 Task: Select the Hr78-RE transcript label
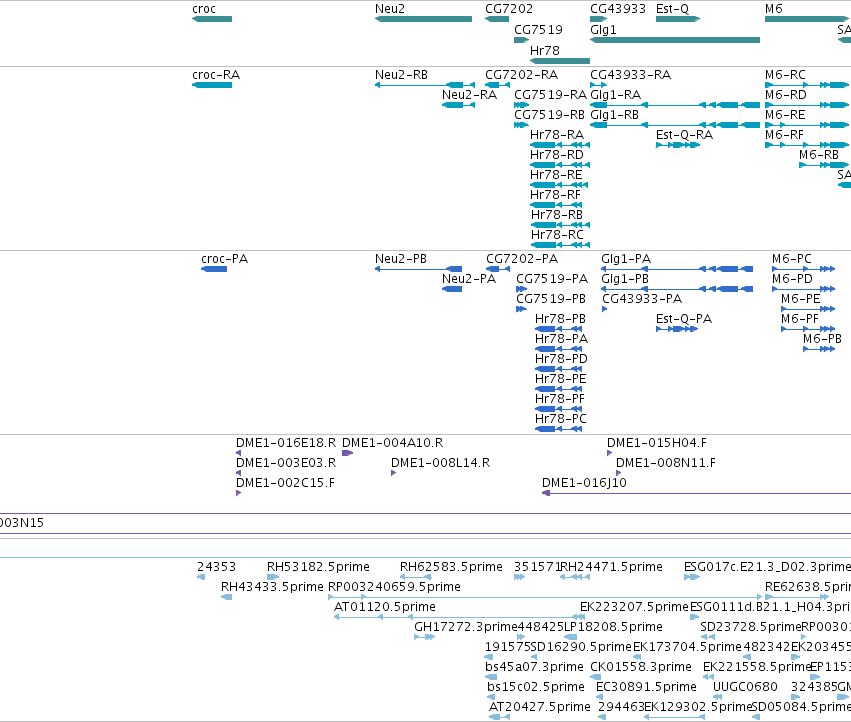(x=556, y=175)
